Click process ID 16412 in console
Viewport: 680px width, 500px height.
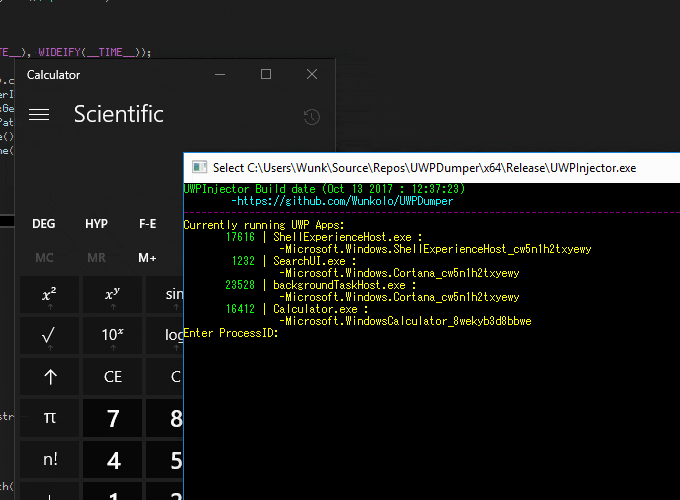(x=240, y=309)
